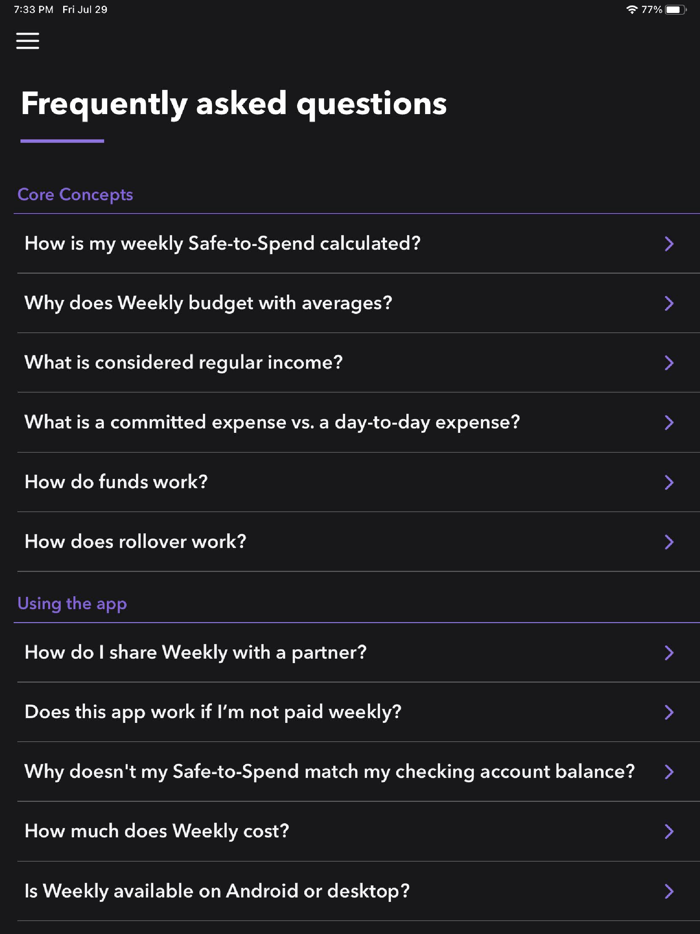This screenshot has width=700, height=934.
Task: Expand the committed expense vs. day-to-day question
Action: 271,422
